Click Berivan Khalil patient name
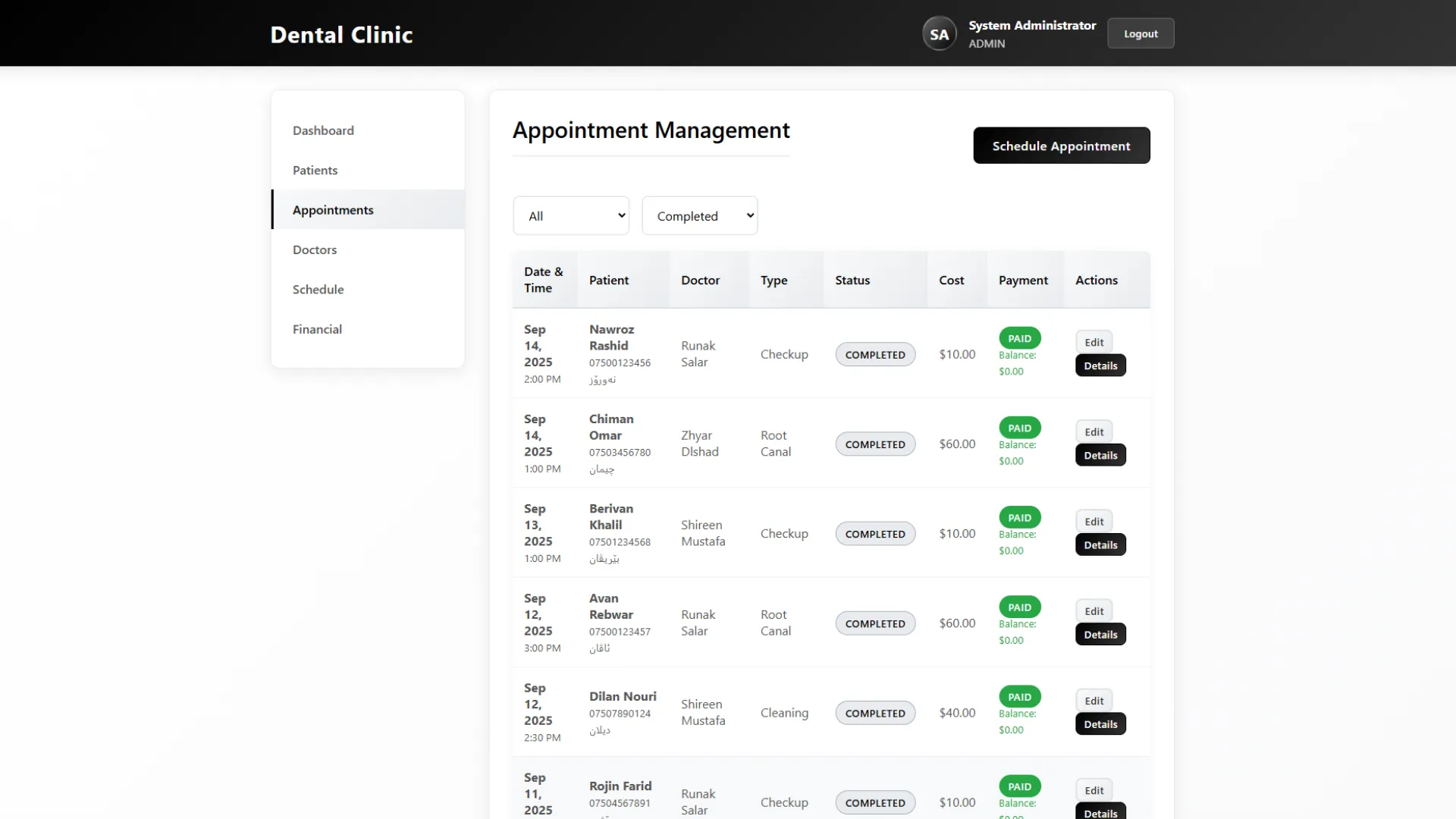Viewport: 1456px width, 819px height. 611,516
